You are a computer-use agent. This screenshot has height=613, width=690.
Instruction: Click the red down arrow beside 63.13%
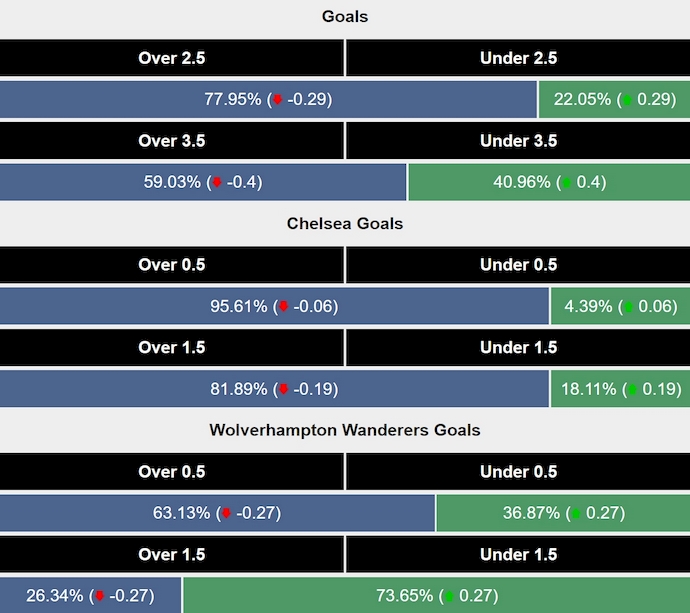226,514
